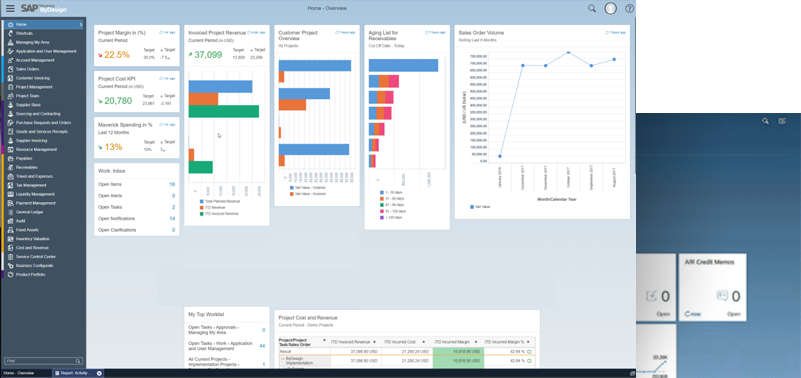Open Open Tasks - Work count 44
Screen dimensions: 801x378
point(262,346)
